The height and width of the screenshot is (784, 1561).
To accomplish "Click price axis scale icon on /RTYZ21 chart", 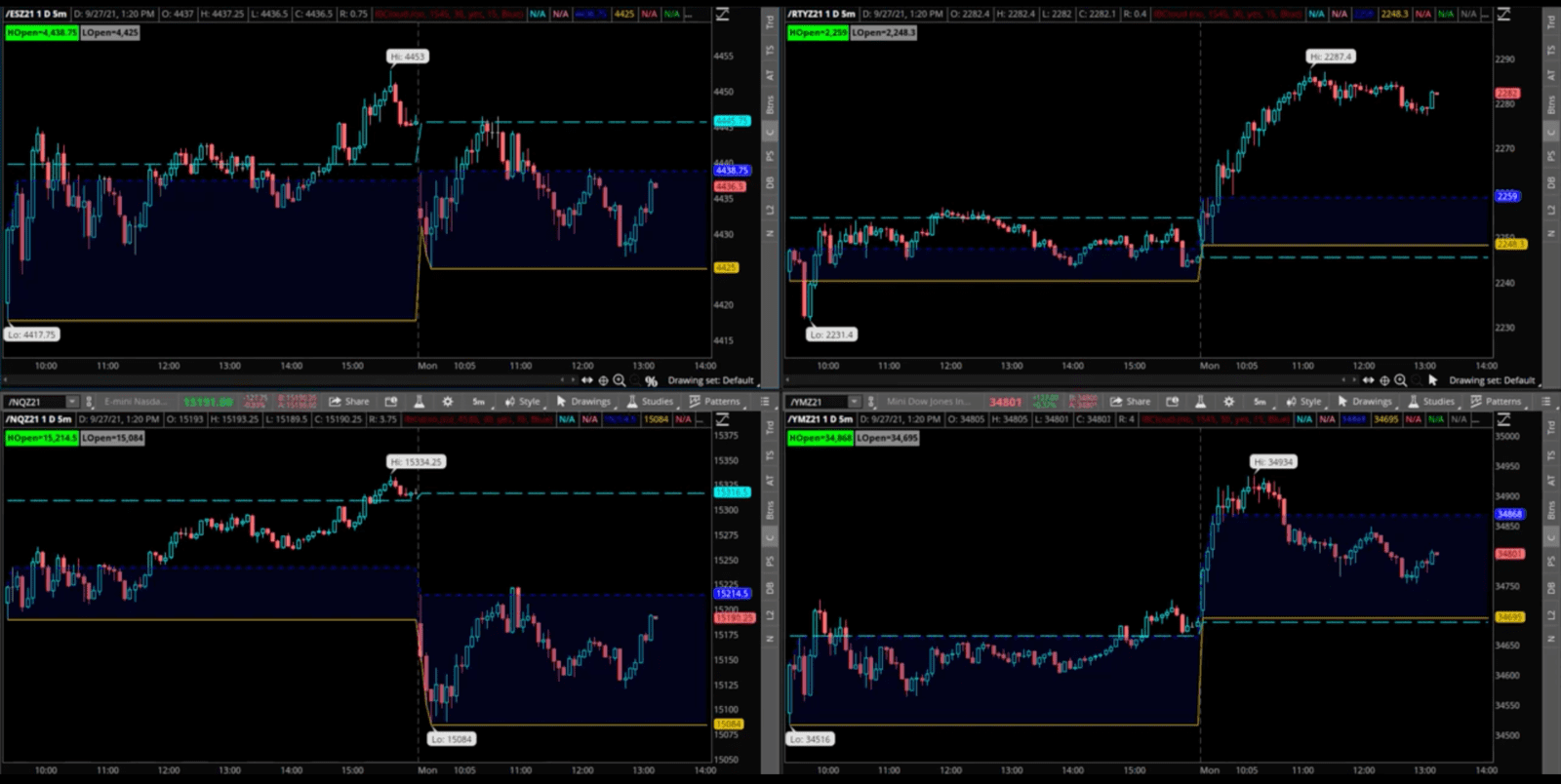I will point(1504,14).
